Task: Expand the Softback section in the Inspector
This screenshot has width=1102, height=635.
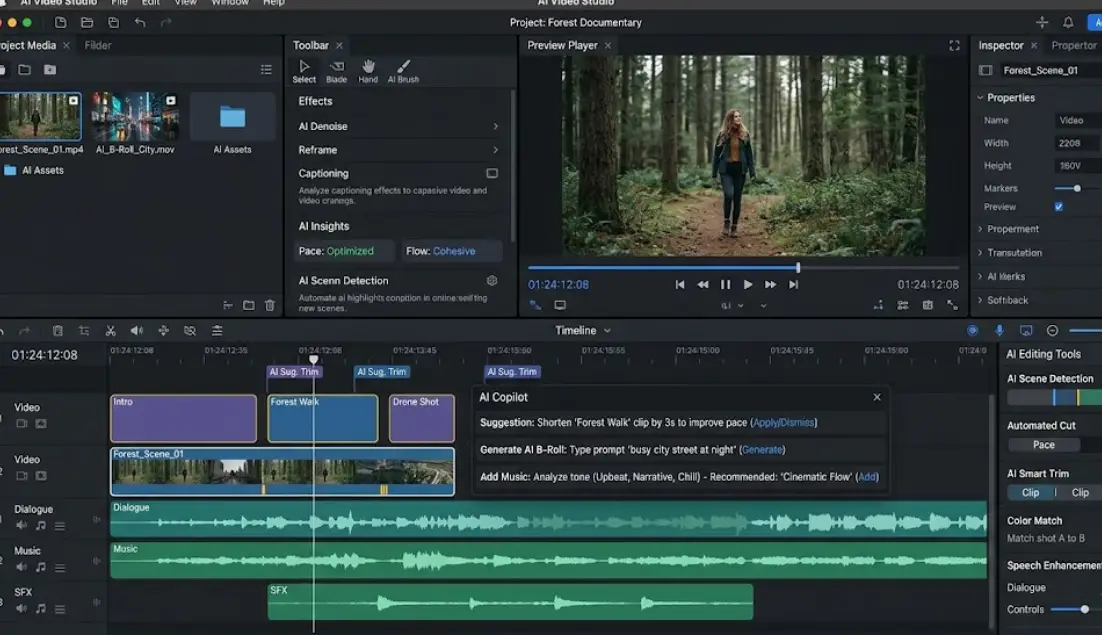Action: click(1010, 300)
